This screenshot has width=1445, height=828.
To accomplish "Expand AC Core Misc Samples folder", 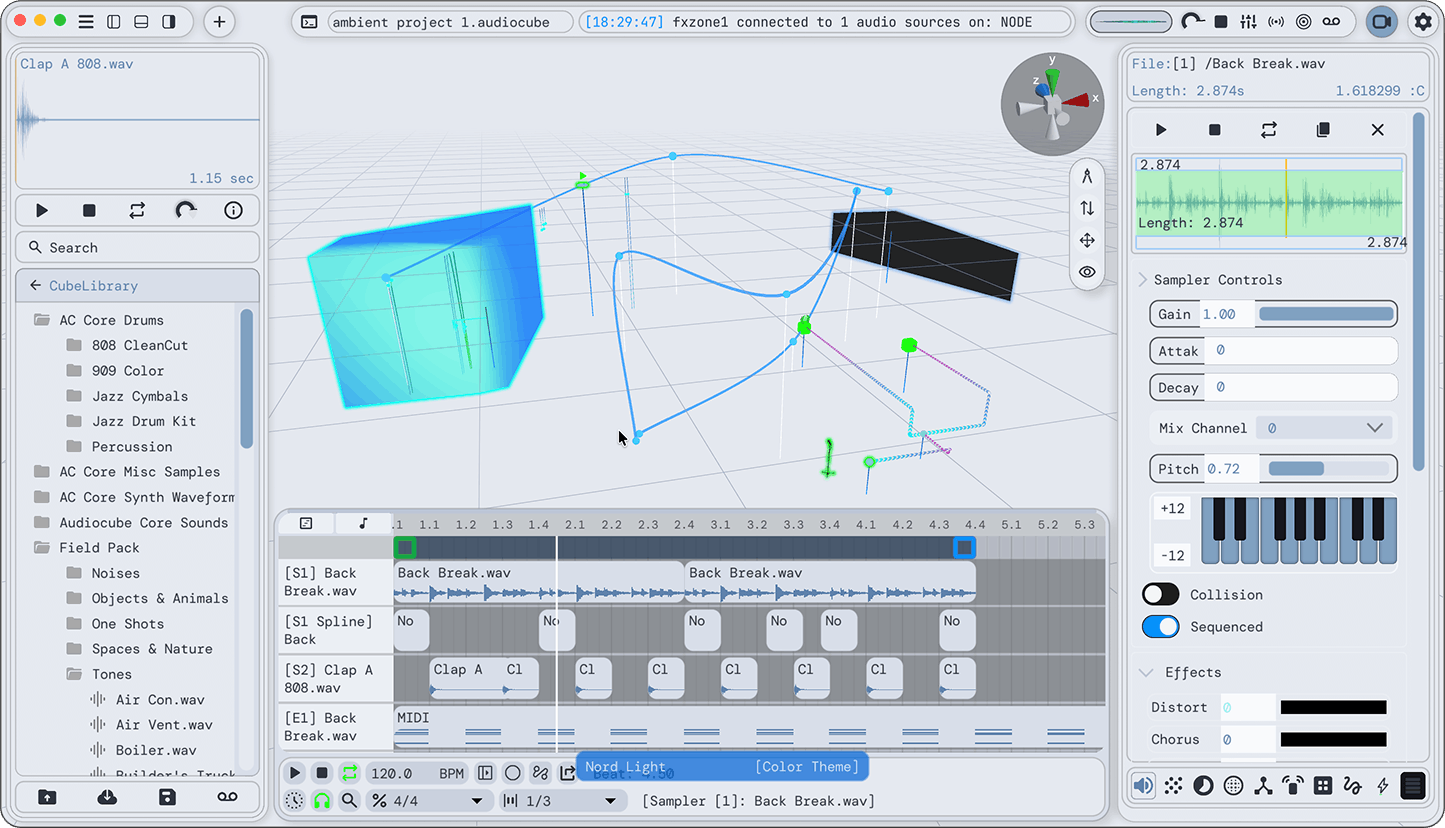I will pyautogui.click(x=139, y=471).
